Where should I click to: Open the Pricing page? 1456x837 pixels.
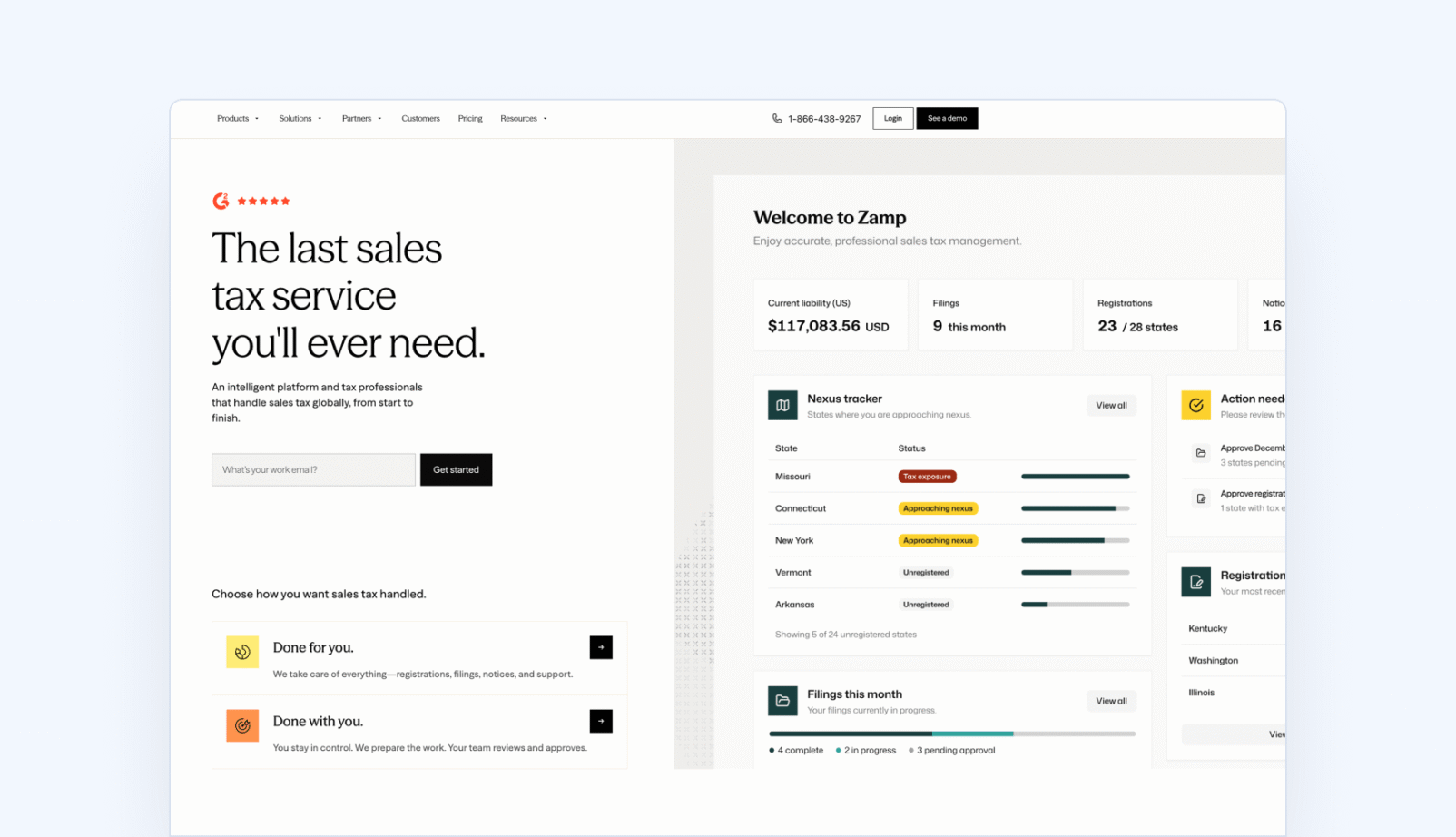[470, 118]
